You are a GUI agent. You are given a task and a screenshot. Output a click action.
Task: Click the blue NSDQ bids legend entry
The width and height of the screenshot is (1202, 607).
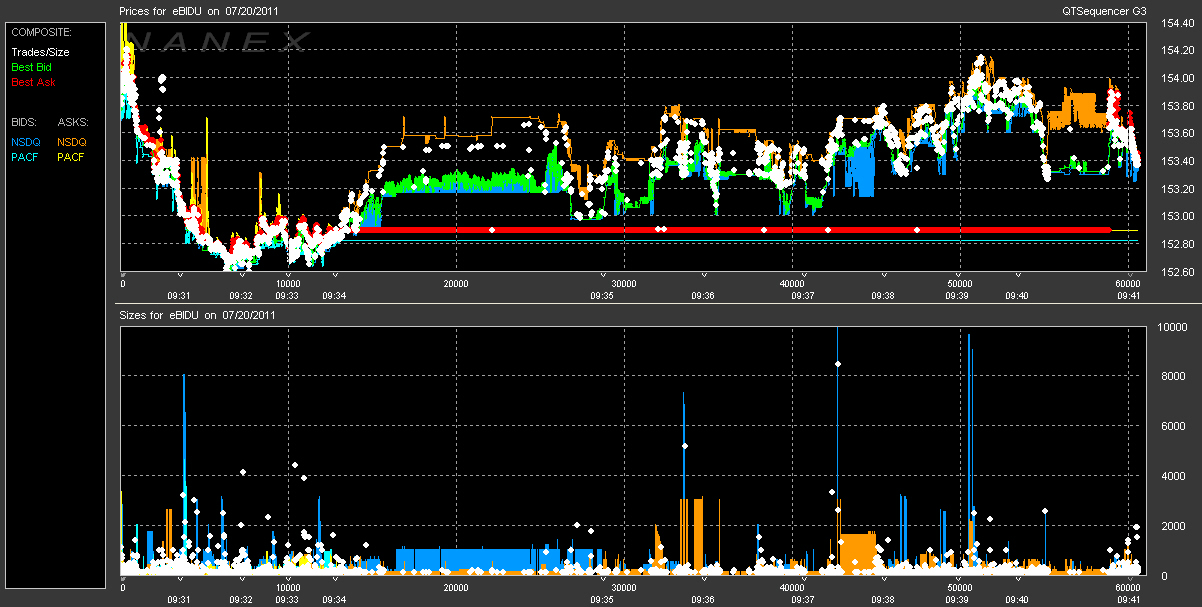26,142
